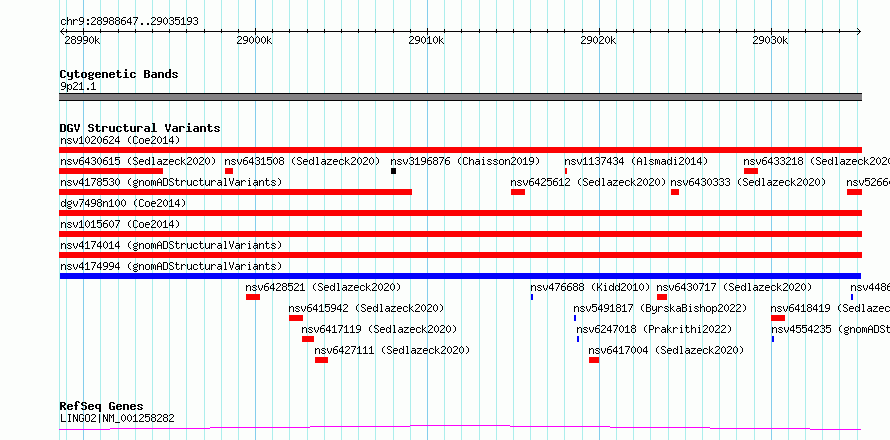Click the nsv6415942 red variant block
This screenshot has height=440, width=890.
coord(296,318)
